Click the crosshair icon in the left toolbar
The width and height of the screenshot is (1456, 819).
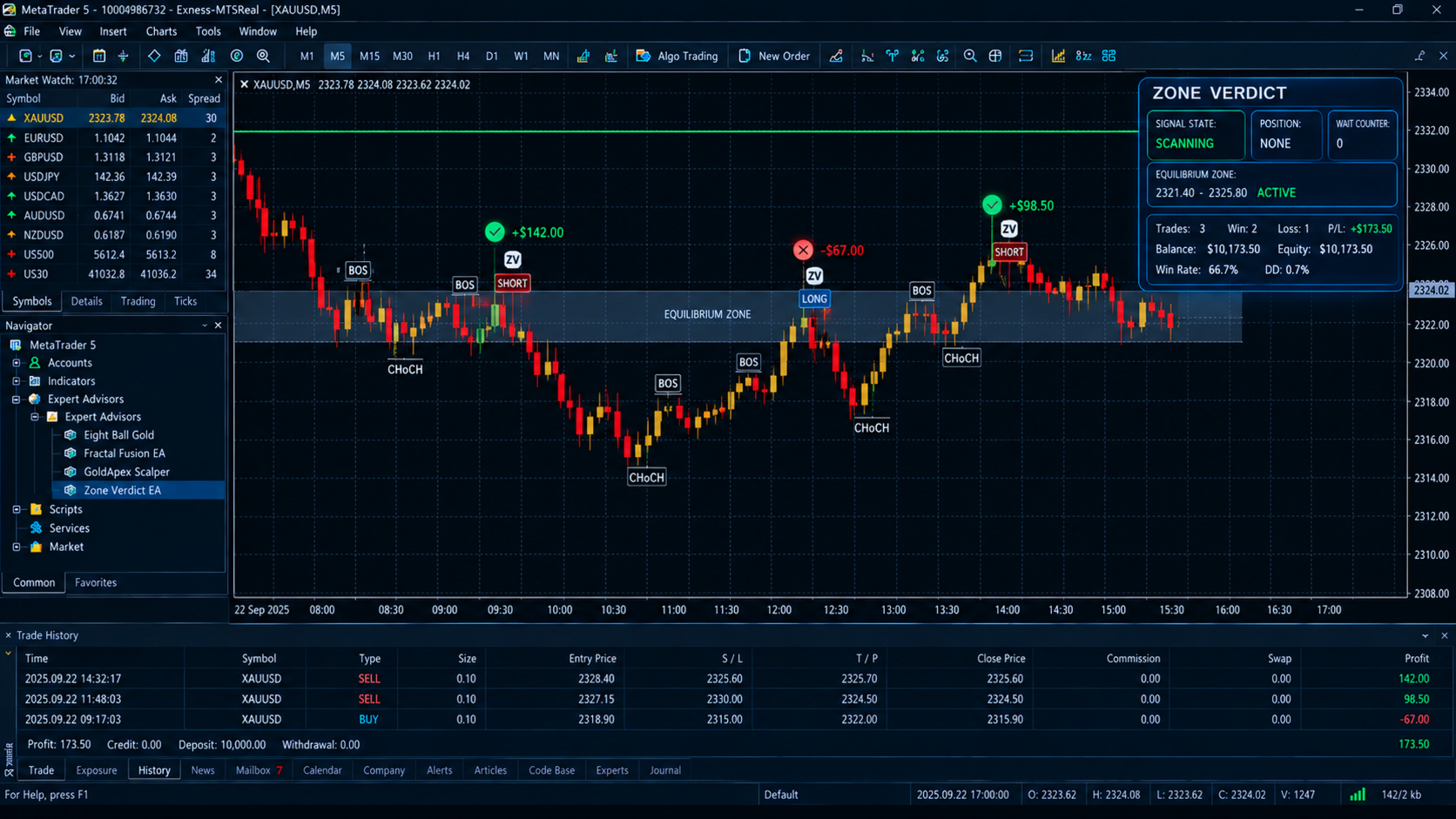coord(123,56)
